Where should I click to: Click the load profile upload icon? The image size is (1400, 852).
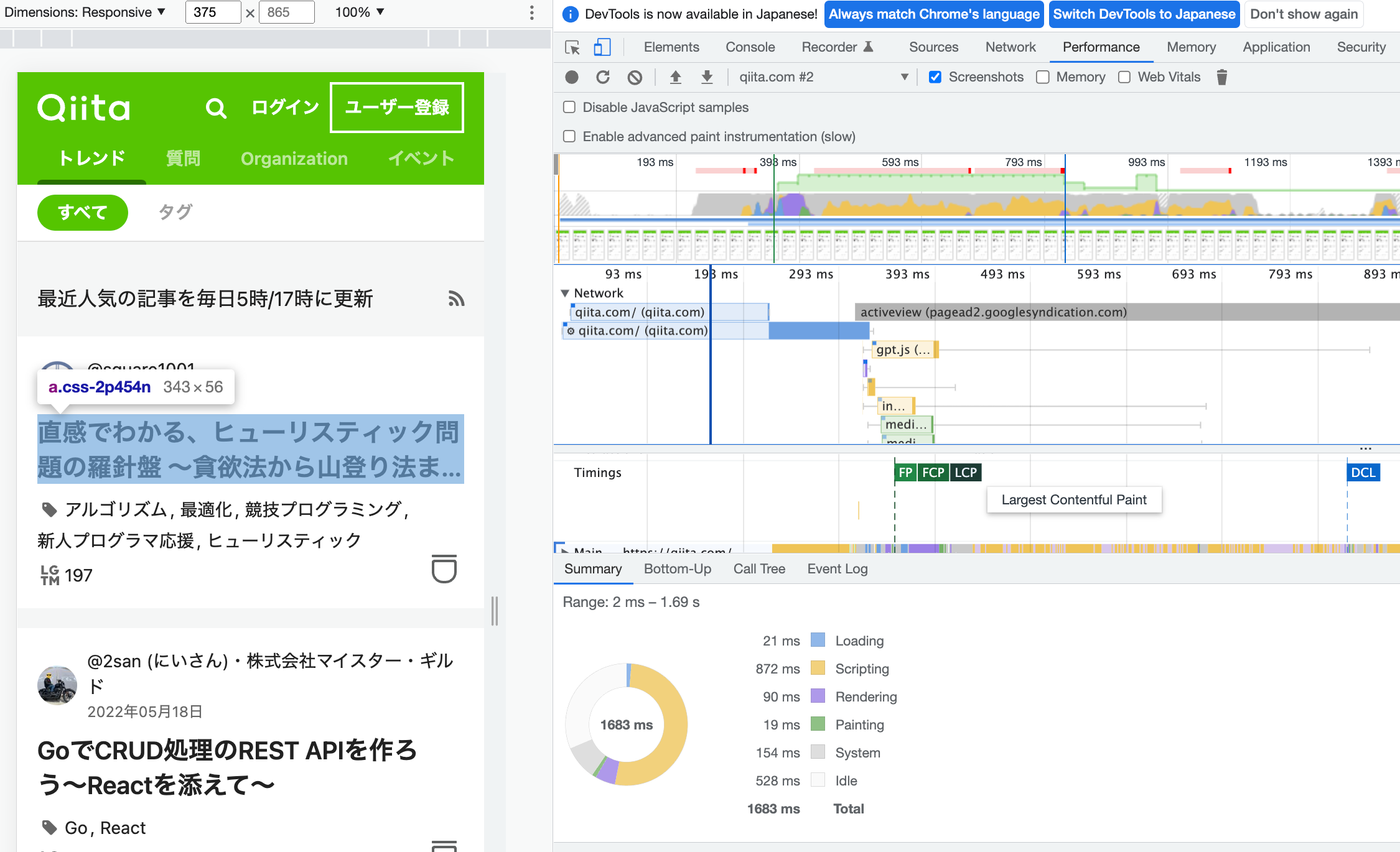click(x=675, y=77)
